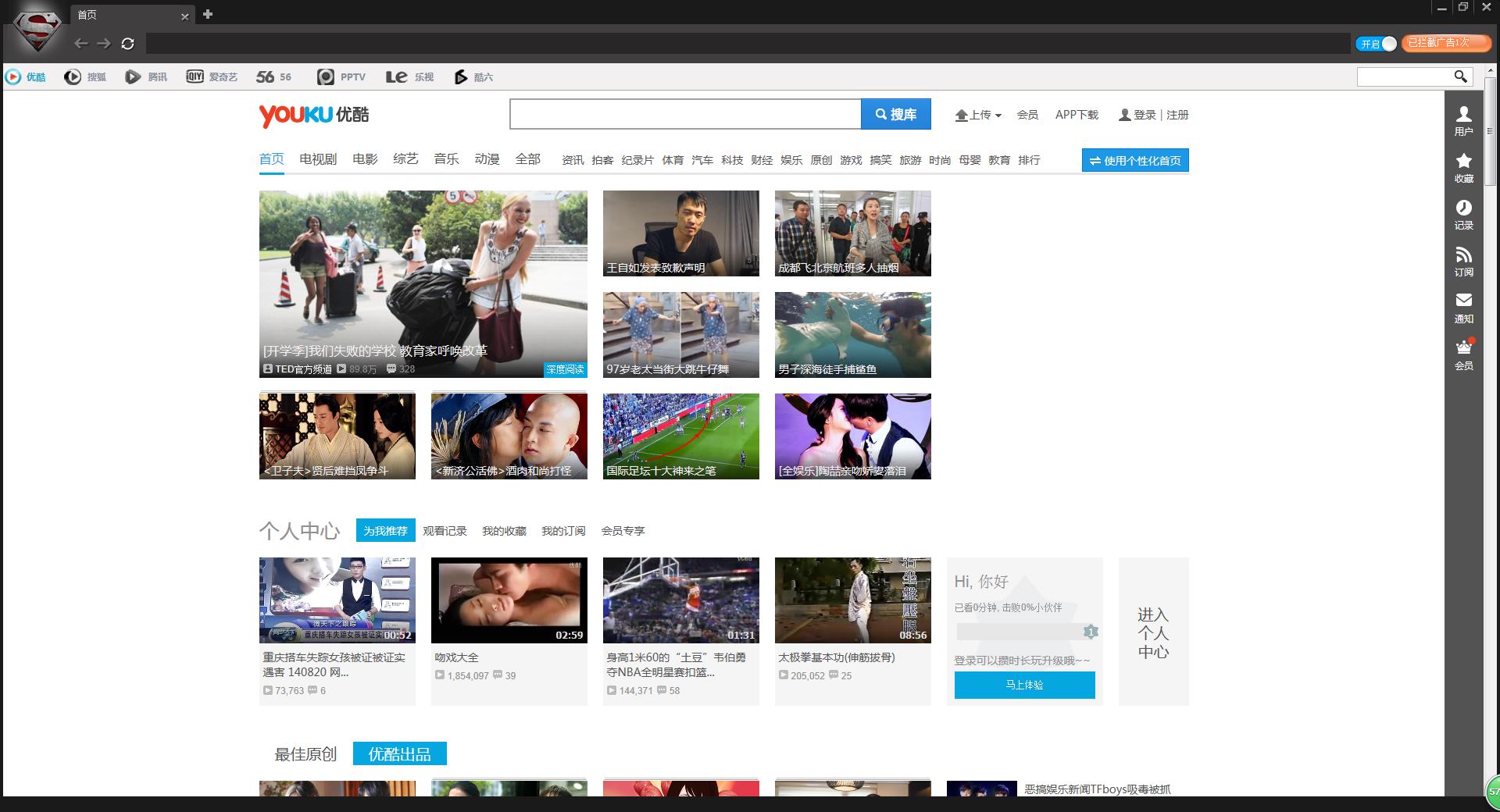Expand the 上传 upload dropdown
This screenshot has width=1500, height=812.
pyautogui.click(x=978, y=115)
